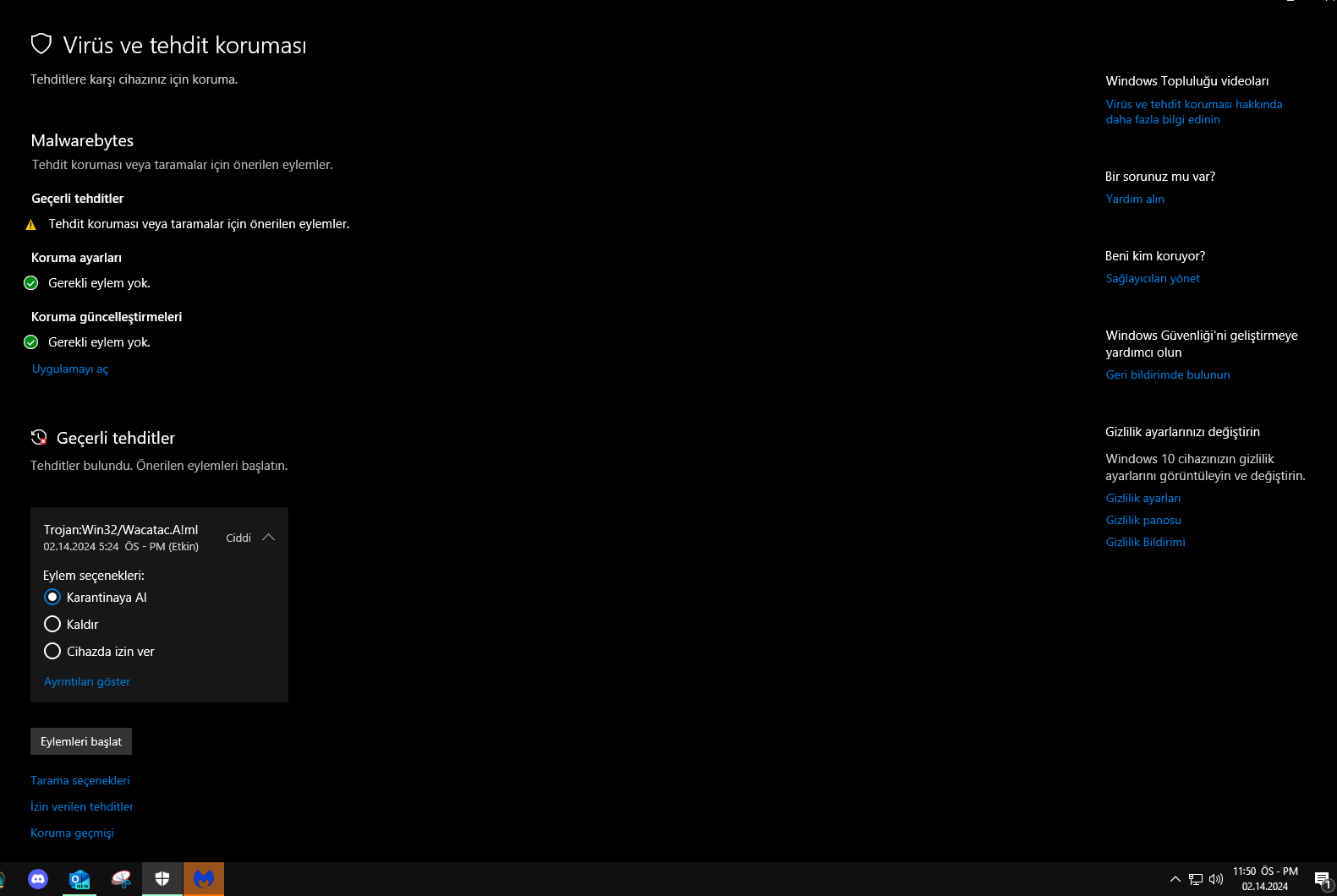The image size is (1337, 896).
Task: Launch Snipping Tool from the taskbar
Action: [121, 879]
